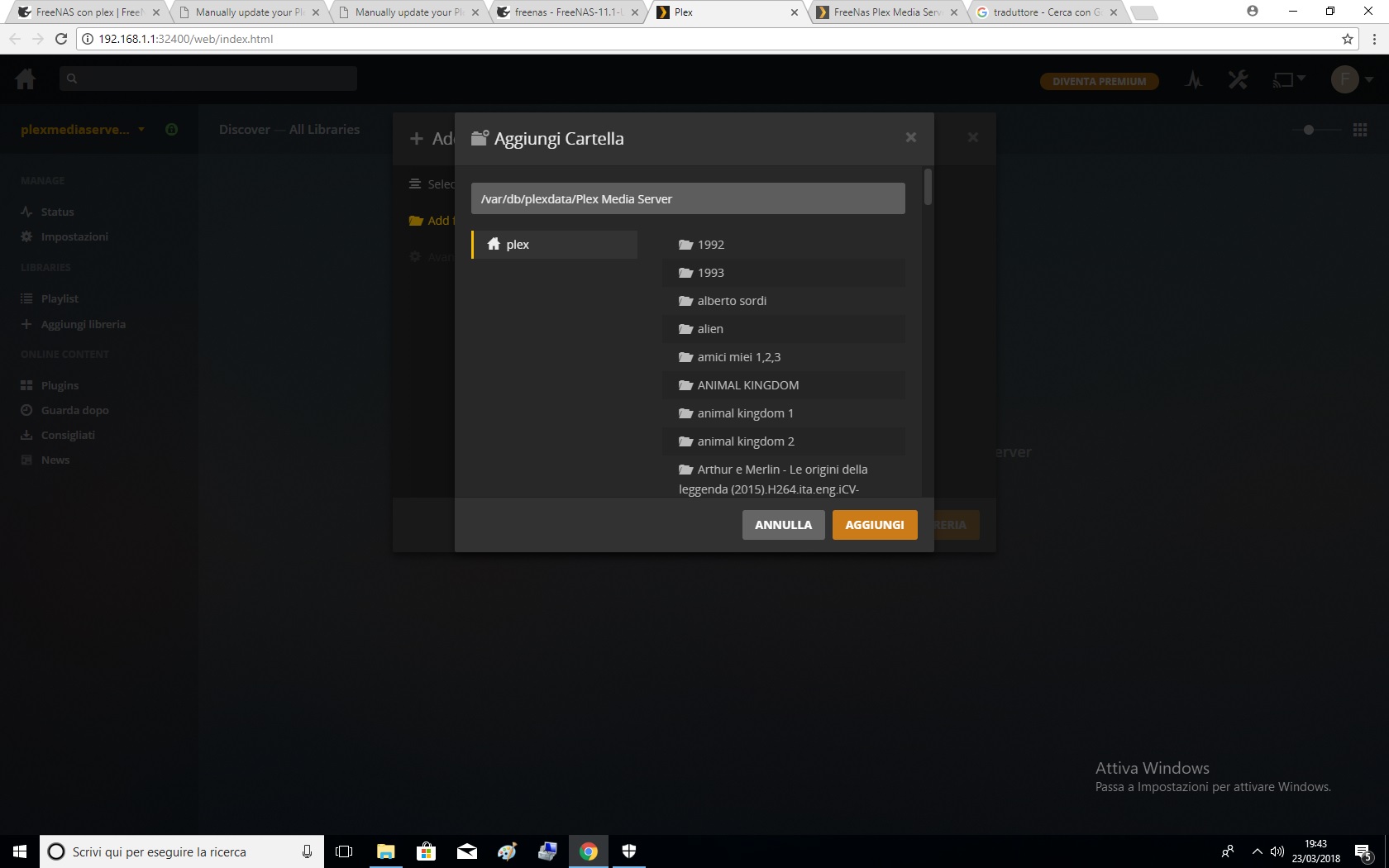1389x868 pixels.
Task: Click the grid view icon
Action: pos(1360,130)
